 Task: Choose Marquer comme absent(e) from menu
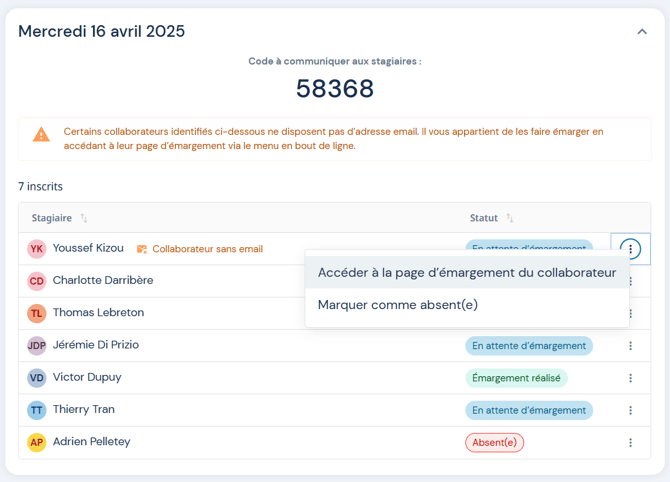pyautogui.click(x=398, y=305)
